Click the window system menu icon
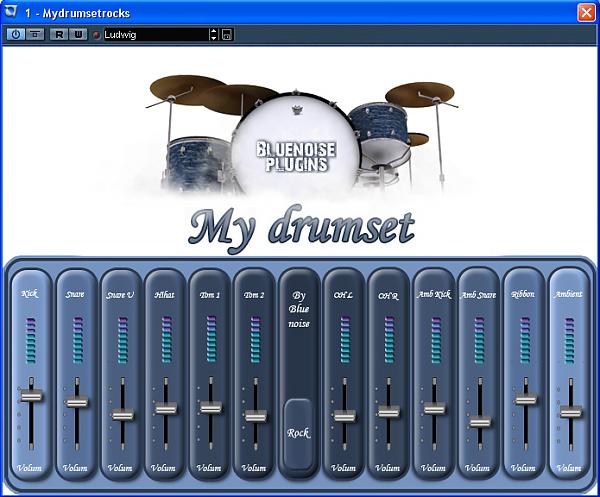Image resolution: width=600 pixels, height=497 pixels. (x=13, y=12)
